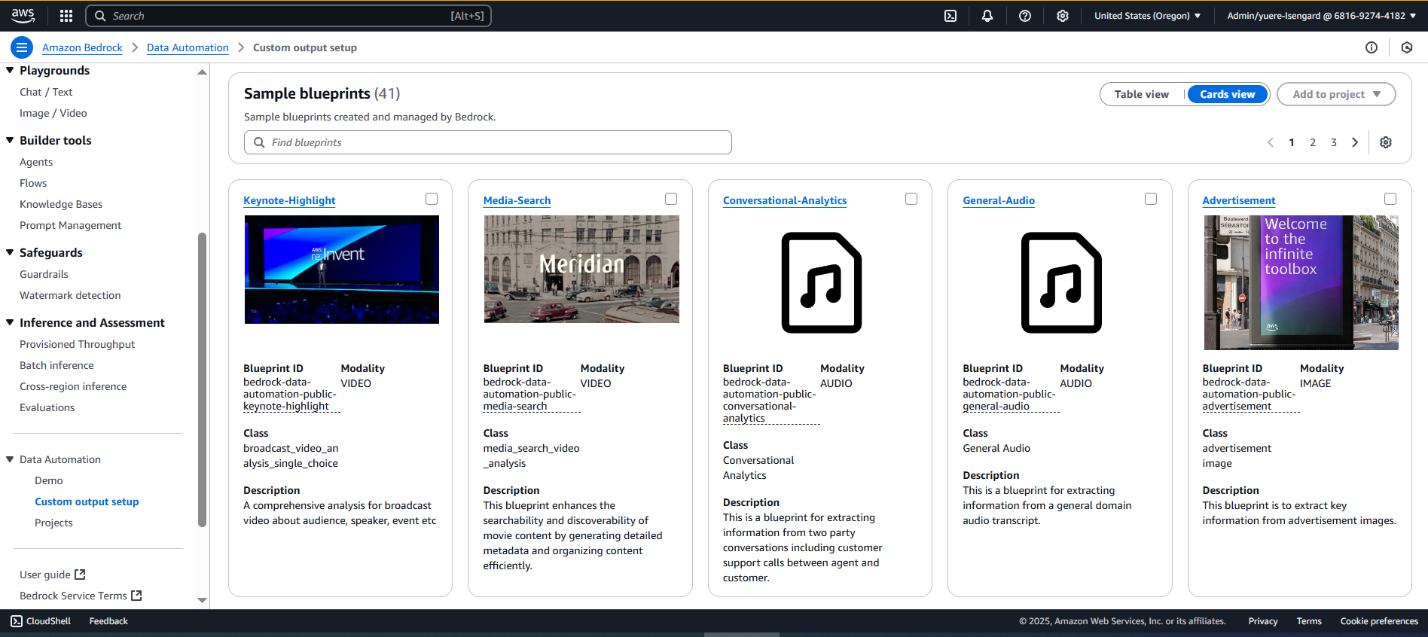1428x637 pixels.
Task: Go to blueprints page 2
Action: tap(1312, 142)
